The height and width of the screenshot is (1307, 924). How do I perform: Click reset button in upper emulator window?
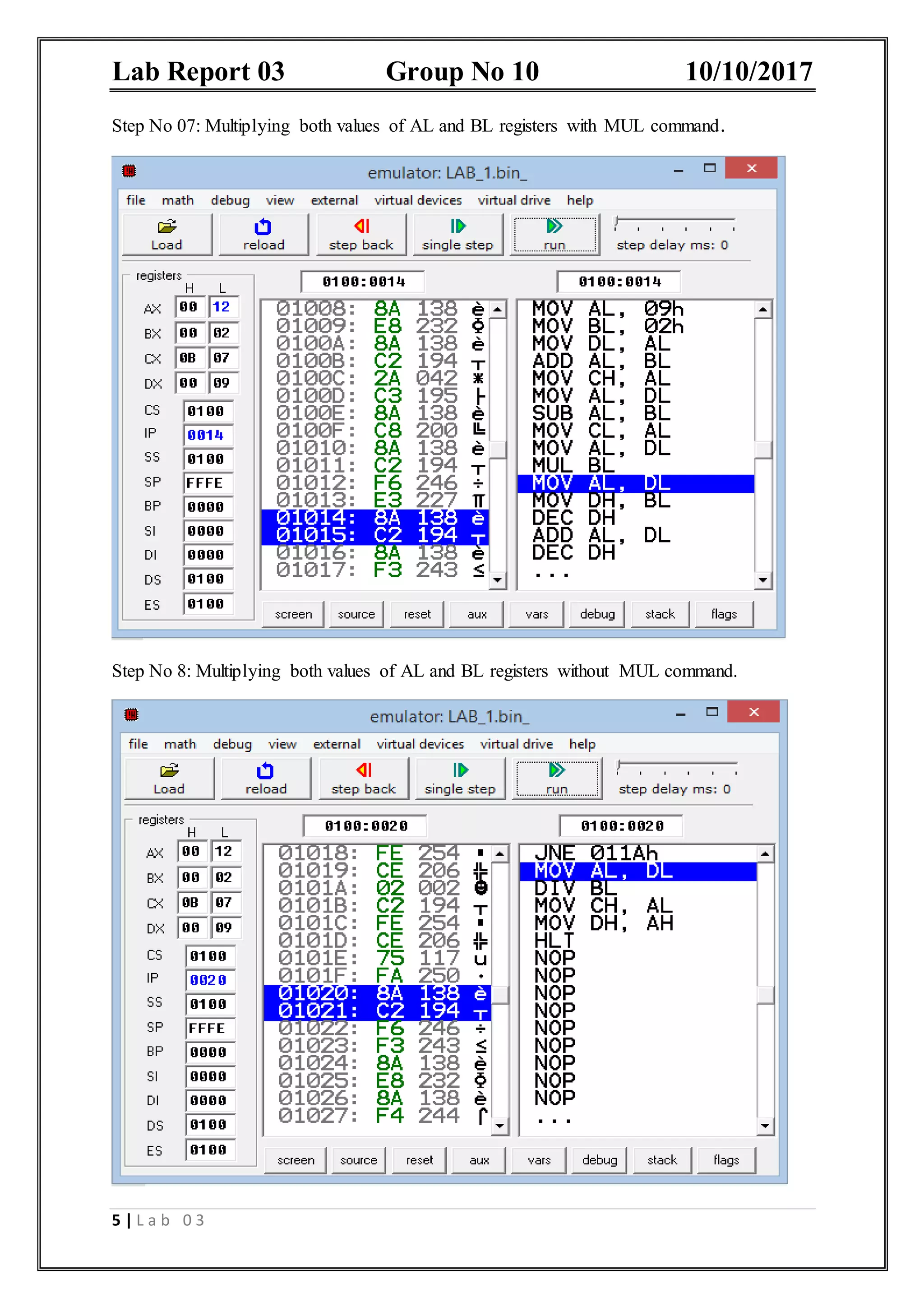click(417, 614)
